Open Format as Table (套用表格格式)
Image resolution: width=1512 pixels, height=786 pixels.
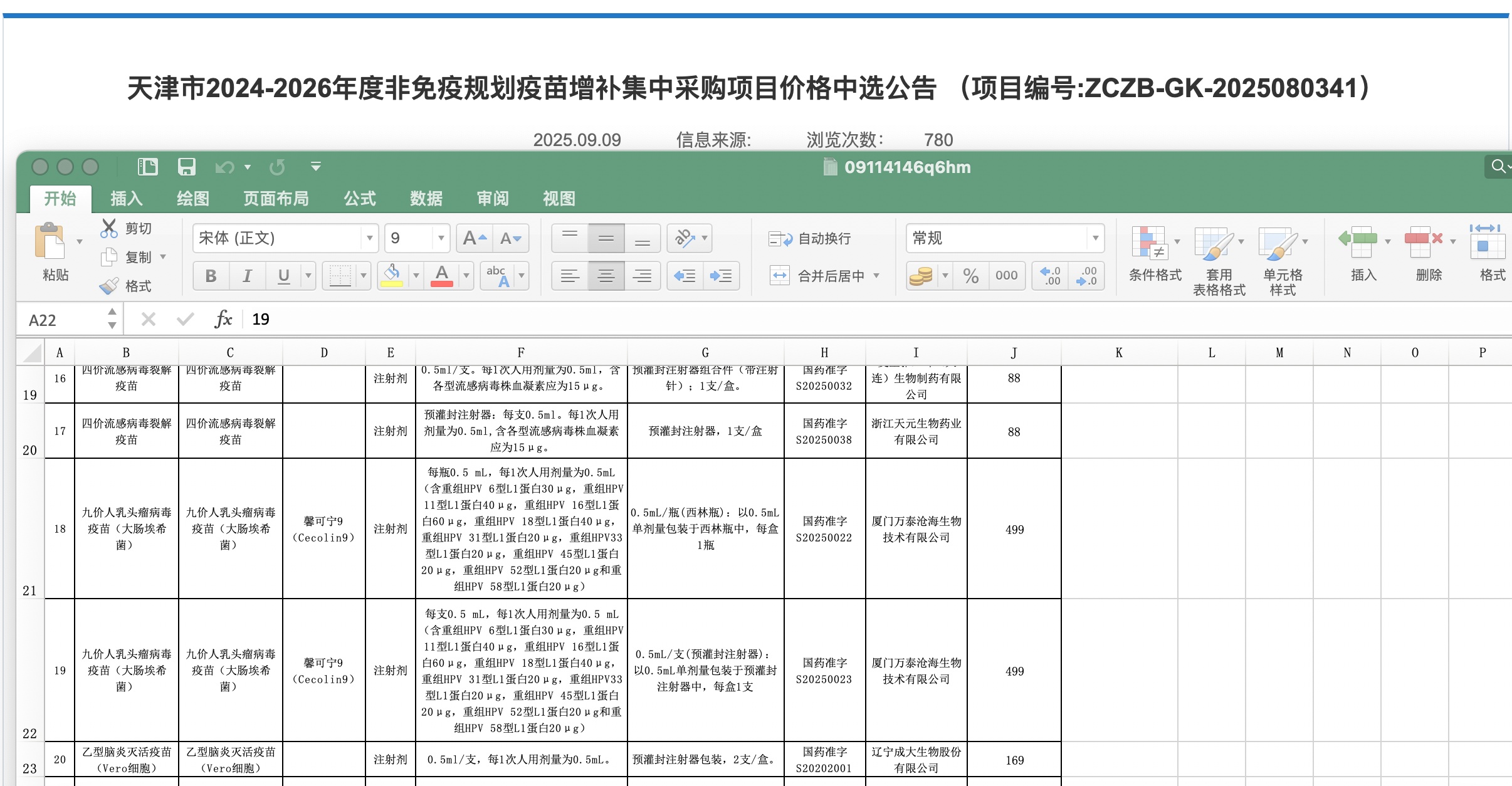(x=1219, y=261)
